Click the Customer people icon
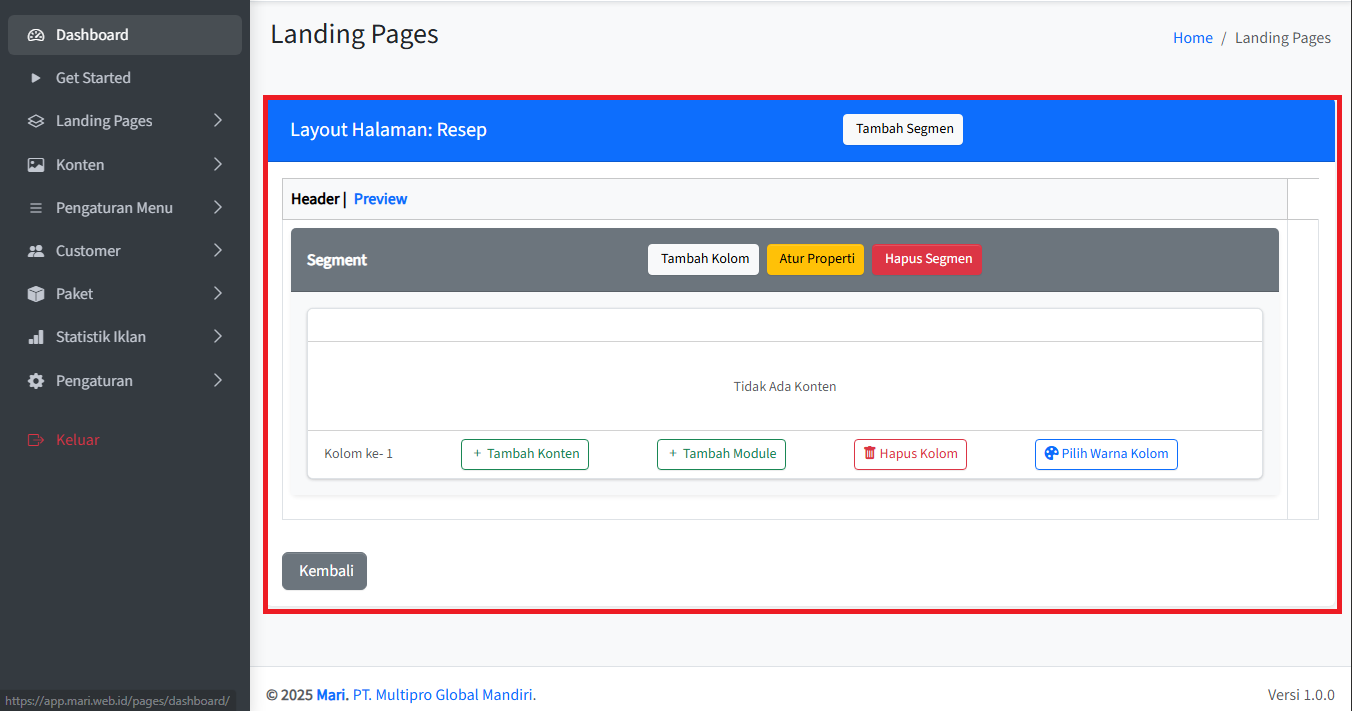 tap(36, 251)
